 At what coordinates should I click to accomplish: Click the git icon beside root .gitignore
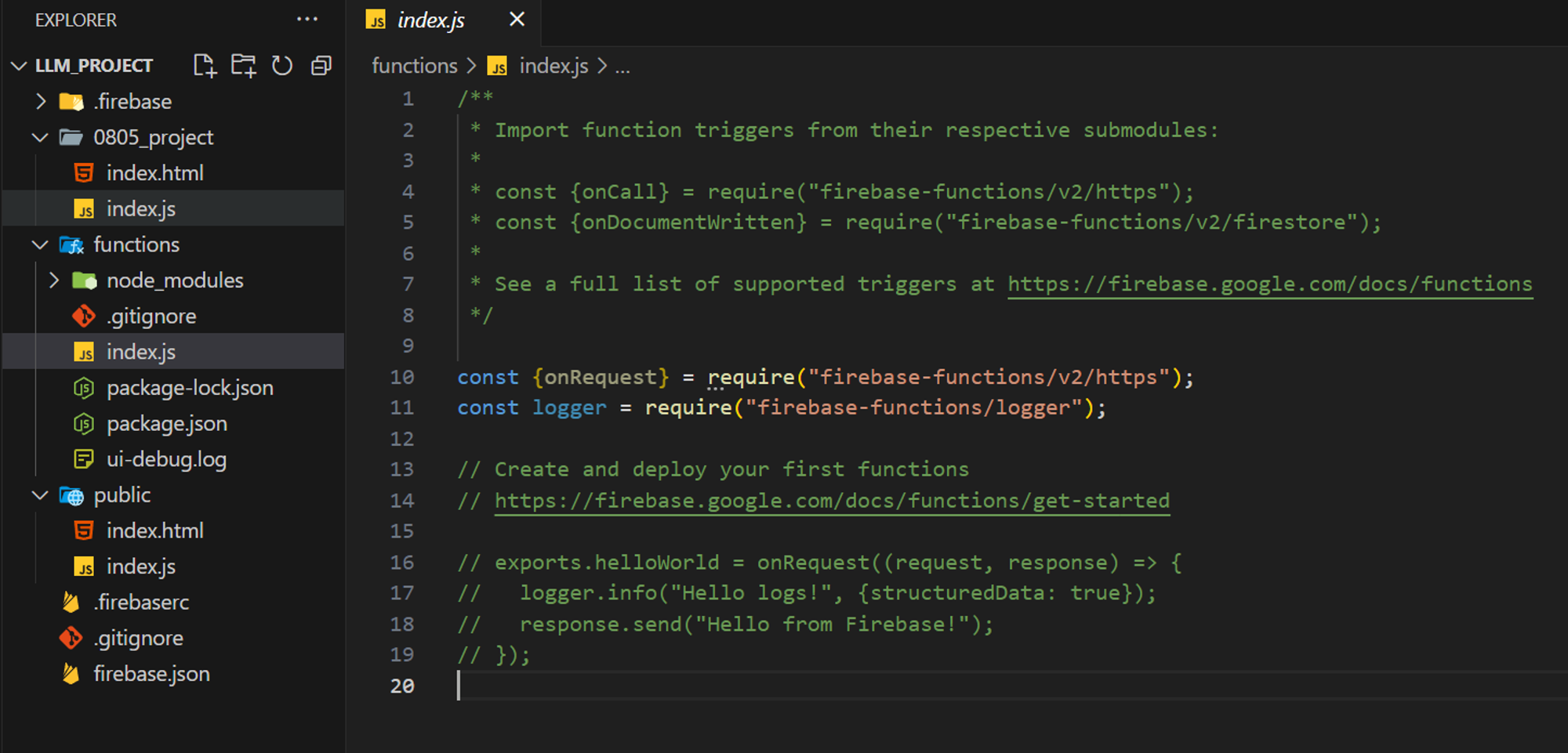(71, 639)
